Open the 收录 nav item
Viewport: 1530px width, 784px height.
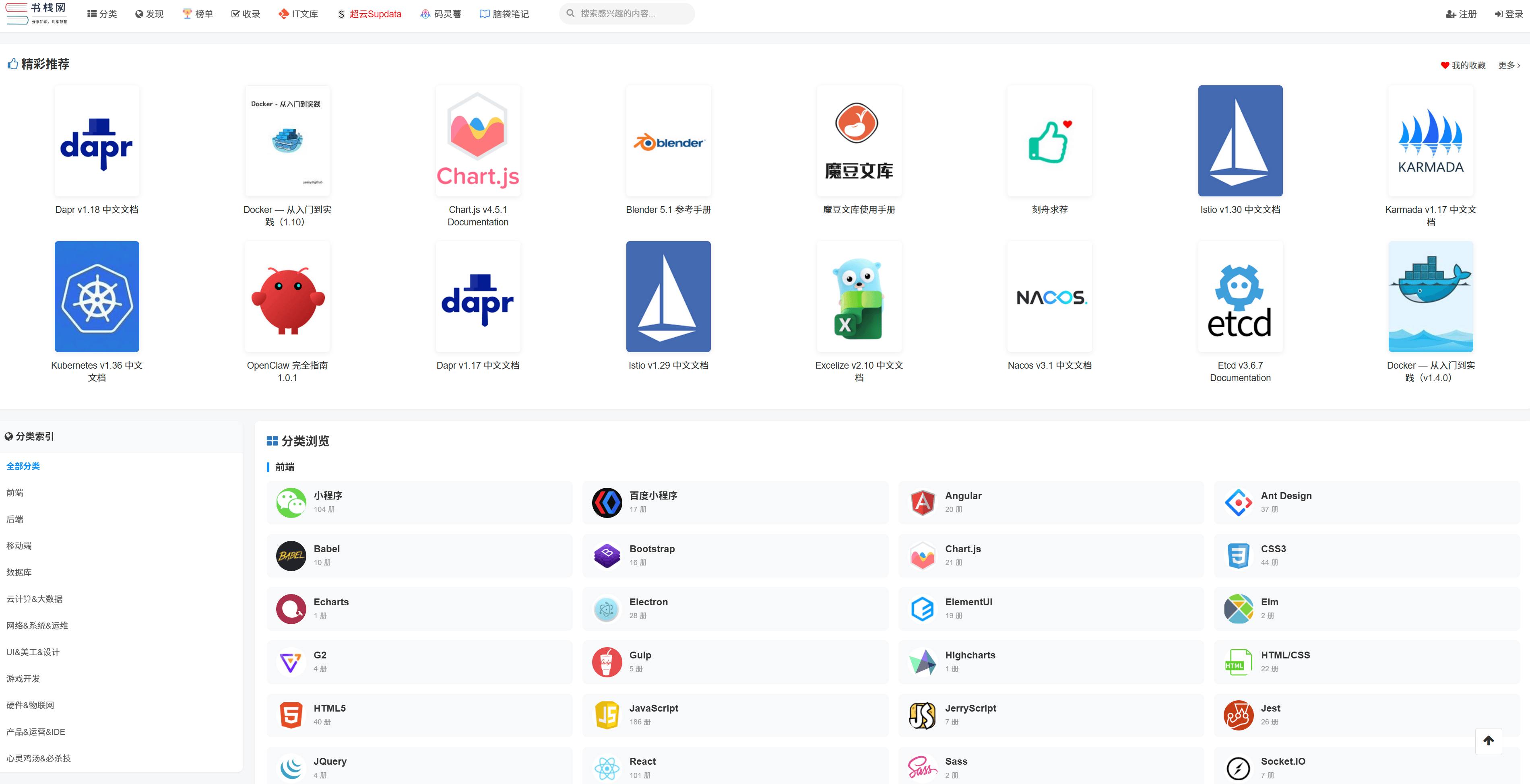click(x=246, y=14)
